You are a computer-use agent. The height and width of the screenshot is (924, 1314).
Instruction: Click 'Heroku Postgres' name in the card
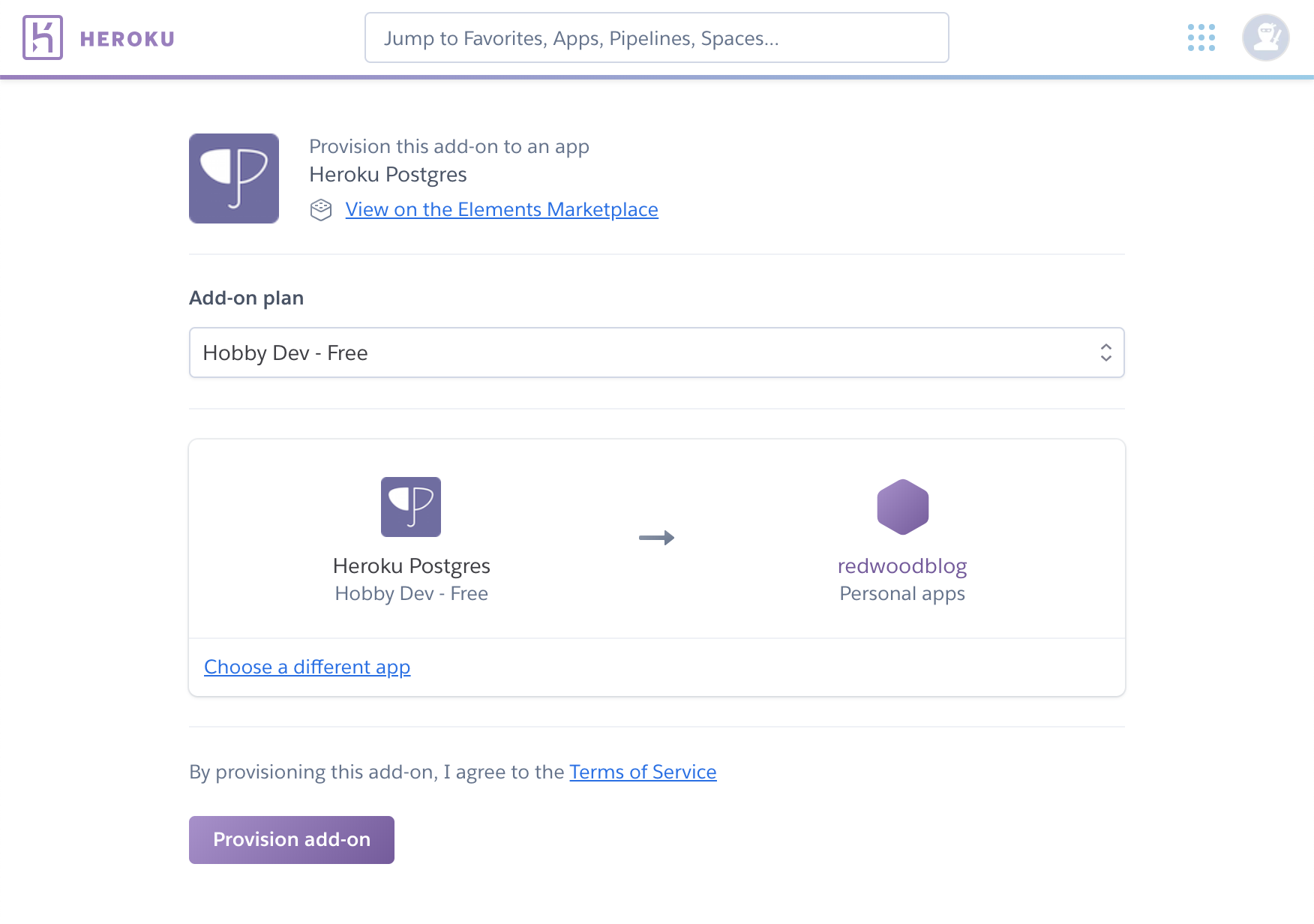pyautogui.click(x=412, y=565)
